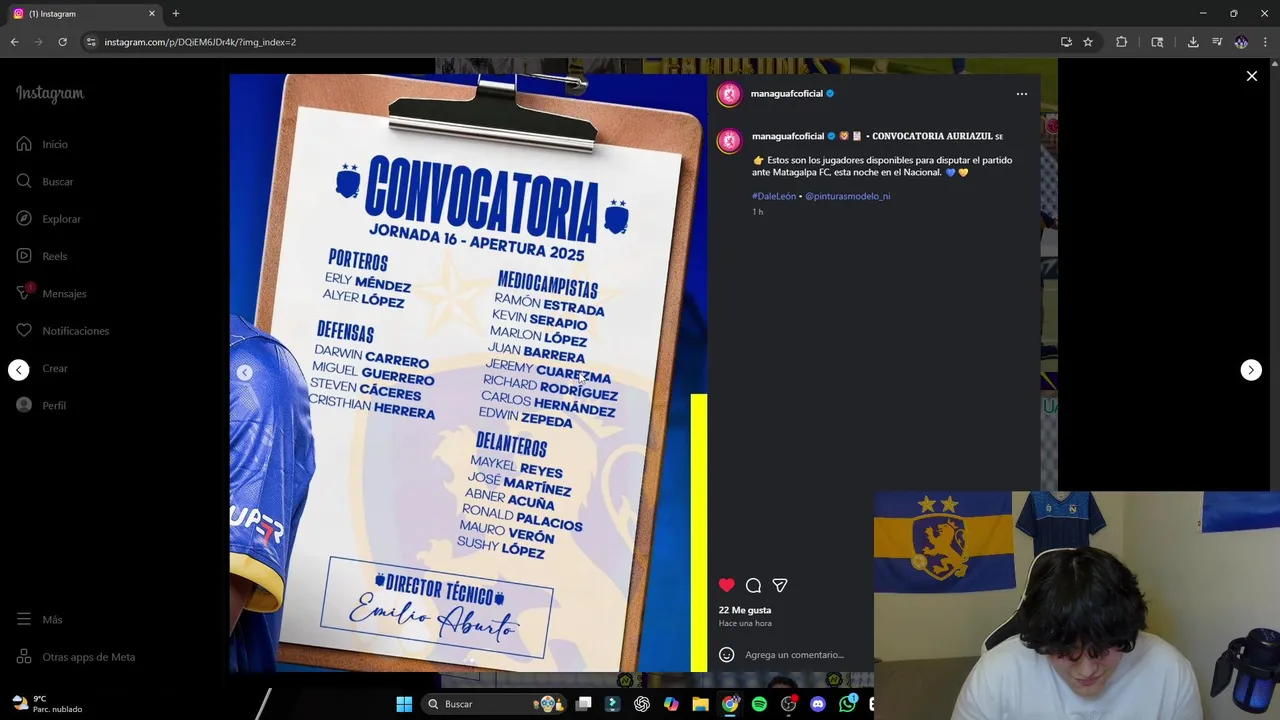1280x720 pixels.
Task: Open Notificaciones in the sidebar
Action: (62, 331)
